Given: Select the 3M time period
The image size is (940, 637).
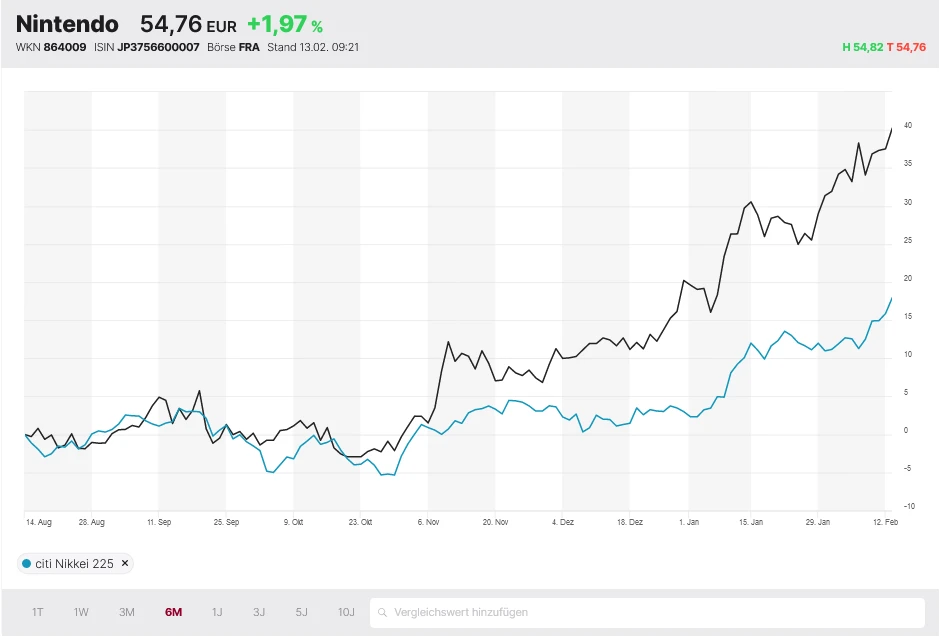Looking at the screenshot, I should (x=127, y=612).
